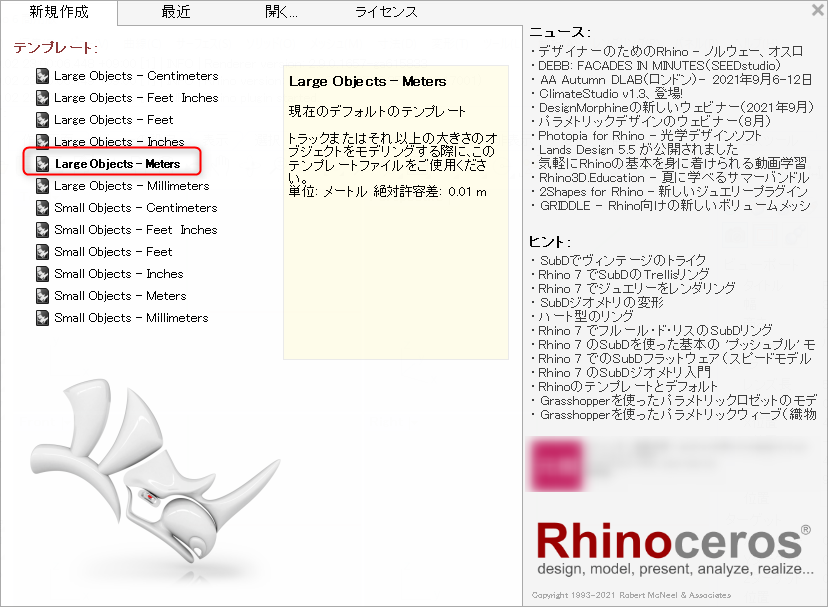Select the 開く... tab
The height and width of the screenshot is (607, 828).
281,12
